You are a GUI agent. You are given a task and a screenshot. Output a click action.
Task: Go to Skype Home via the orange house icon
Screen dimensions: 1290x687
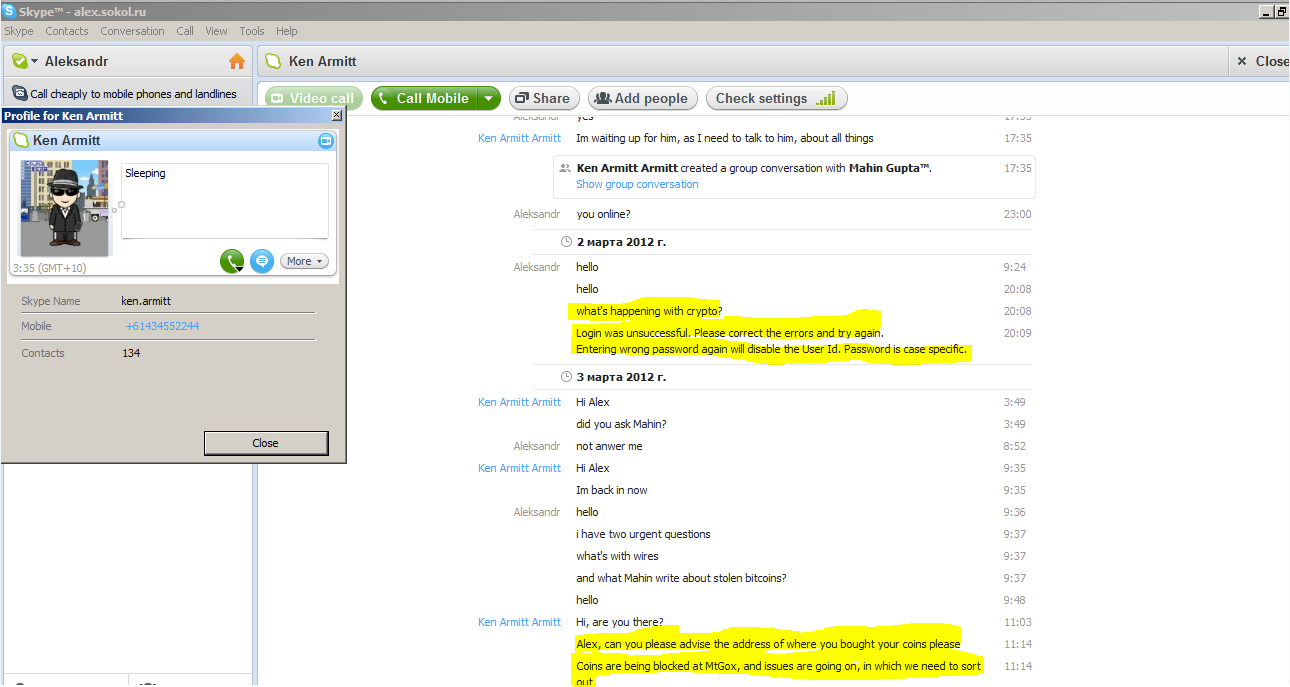237,61
